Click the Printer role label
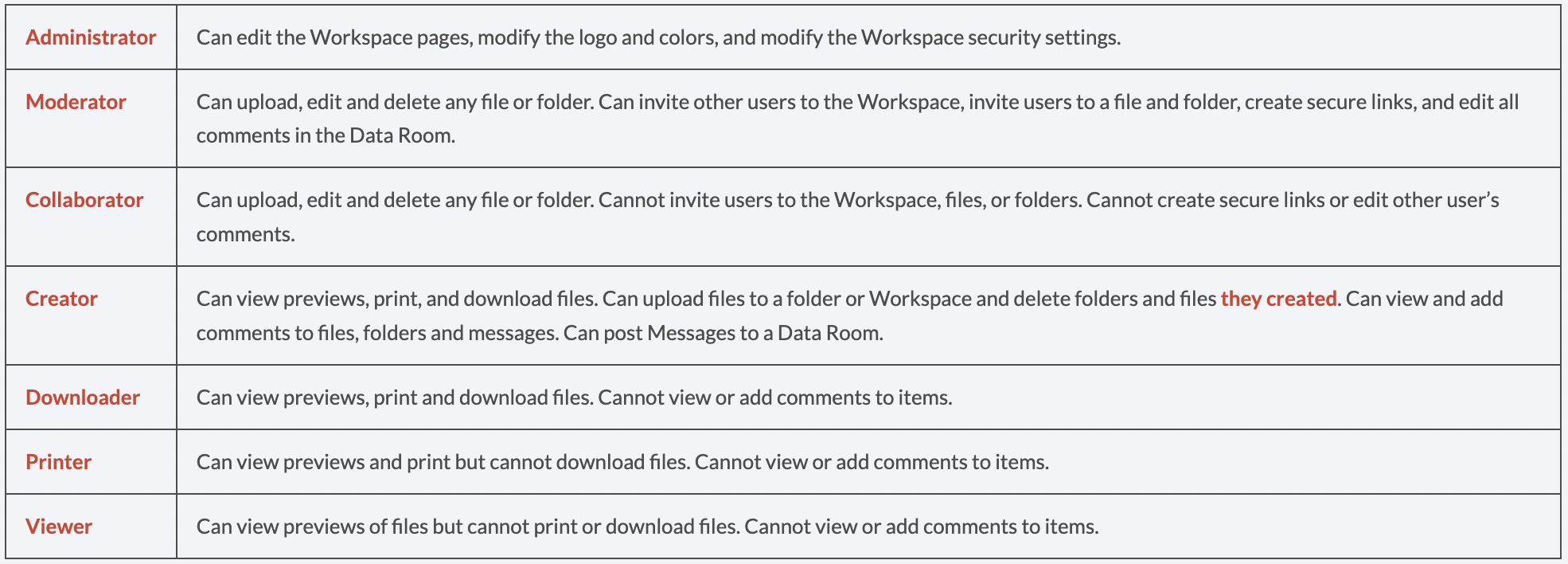Viewport: 1568px width, 564px height. coord(58,462)
